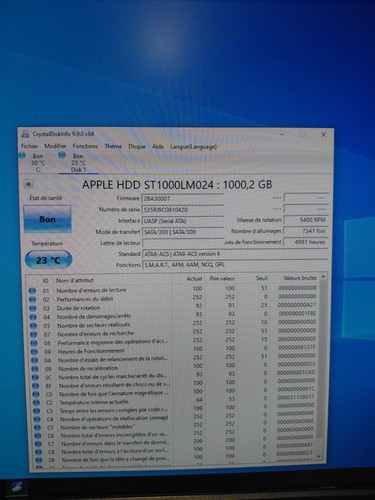Click the status icon for attribute C6
Screen dimensions: 375x500
(x=38, y=436)
